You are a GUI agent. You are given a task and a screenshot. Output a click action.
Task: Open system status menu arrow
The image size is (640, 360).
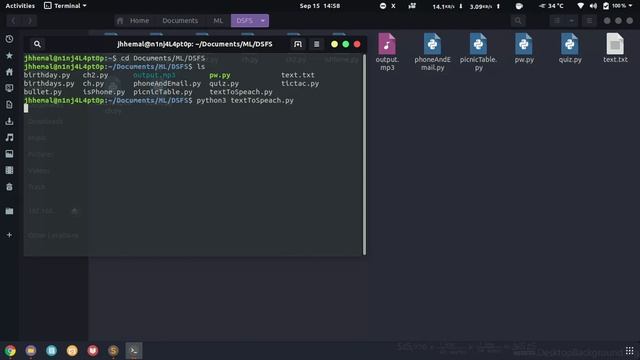(x=631, y=6)
